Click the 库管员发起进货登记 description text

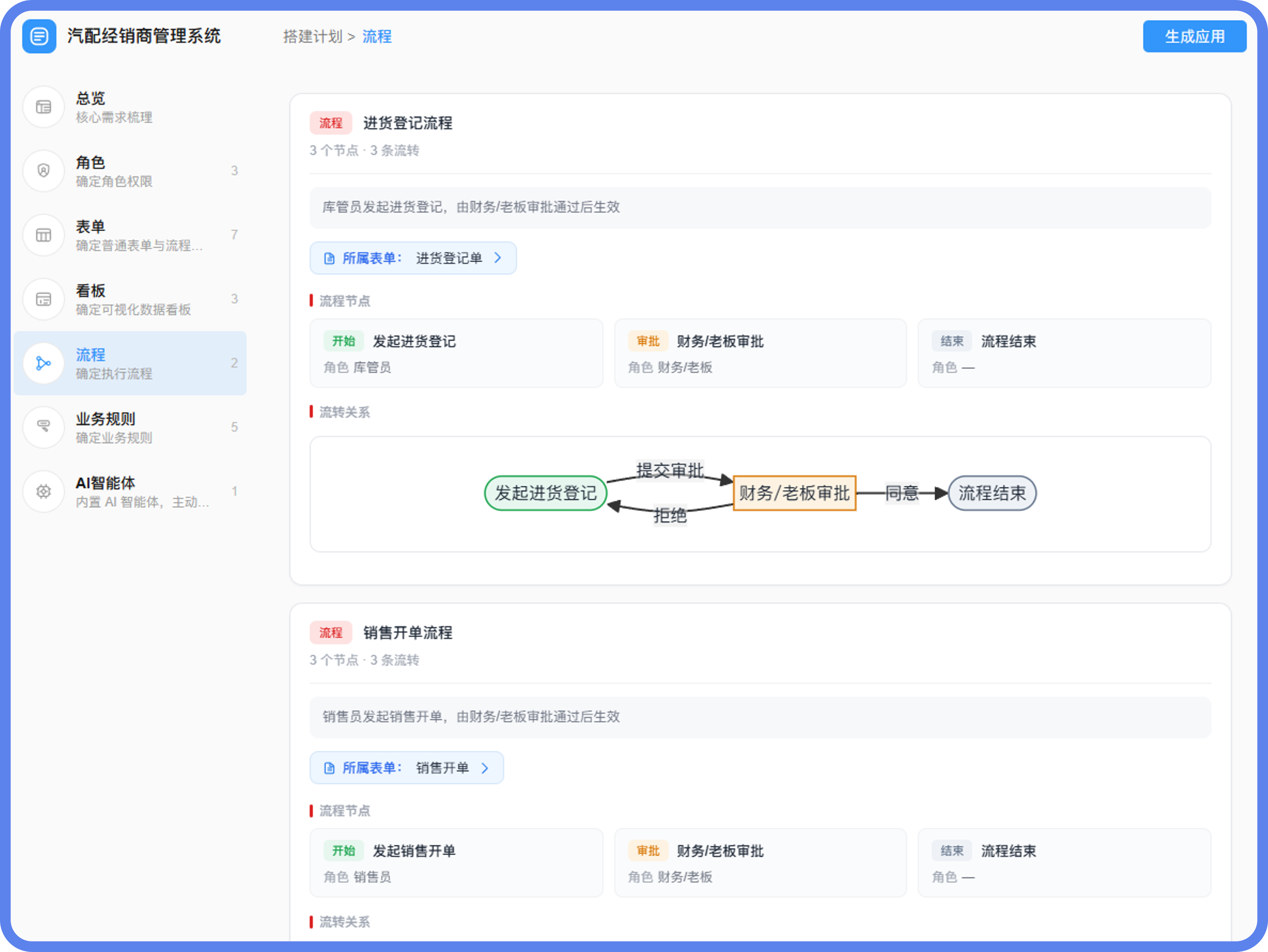[471, 207]
